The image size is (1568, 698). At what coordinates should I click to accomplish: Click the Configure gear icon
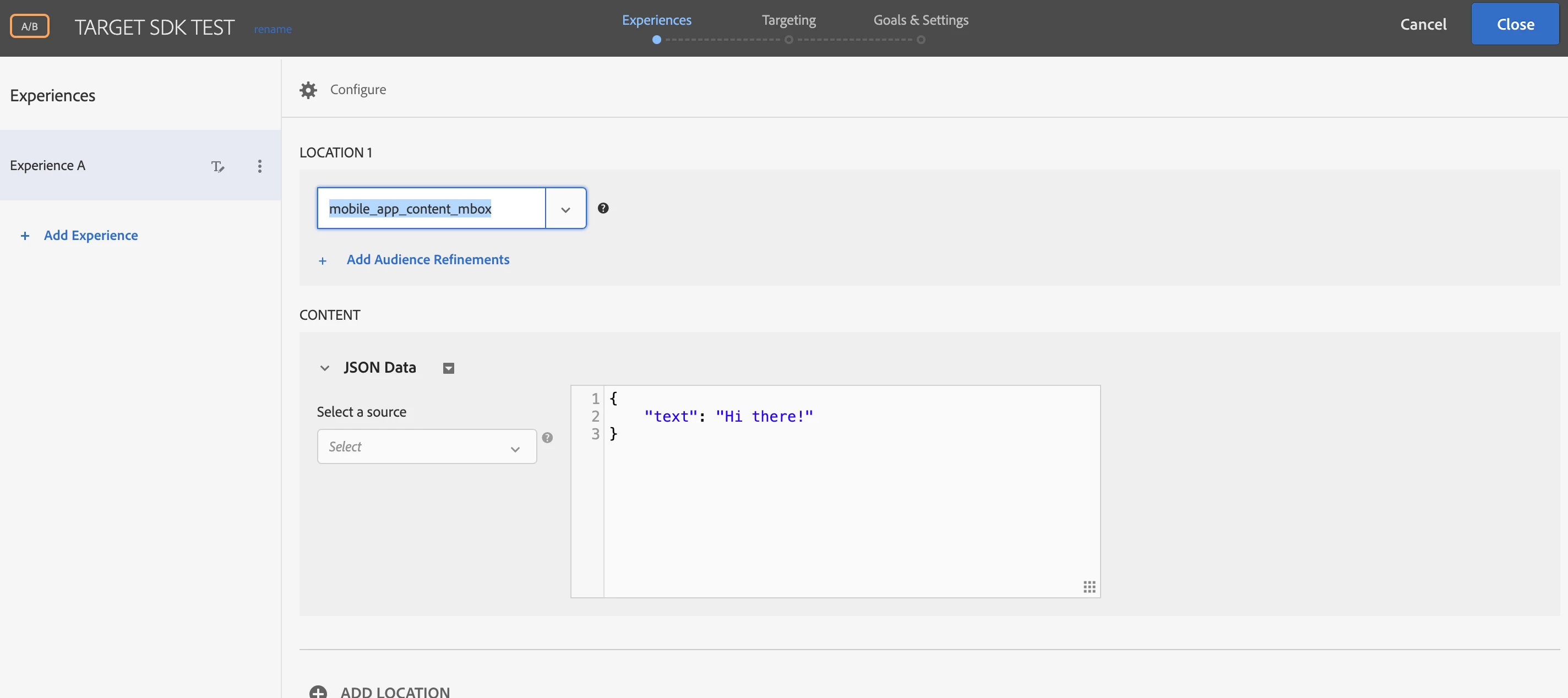point(308,90)
